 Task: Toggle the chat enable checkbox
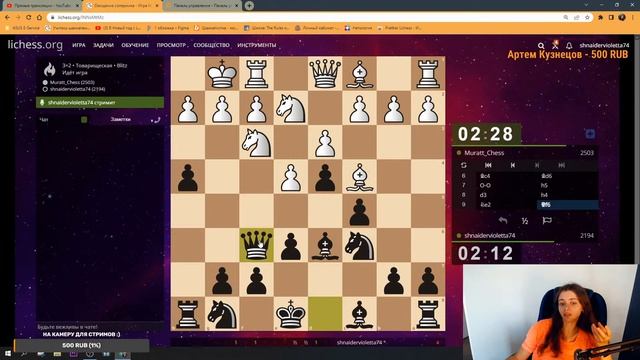(84, 120)
